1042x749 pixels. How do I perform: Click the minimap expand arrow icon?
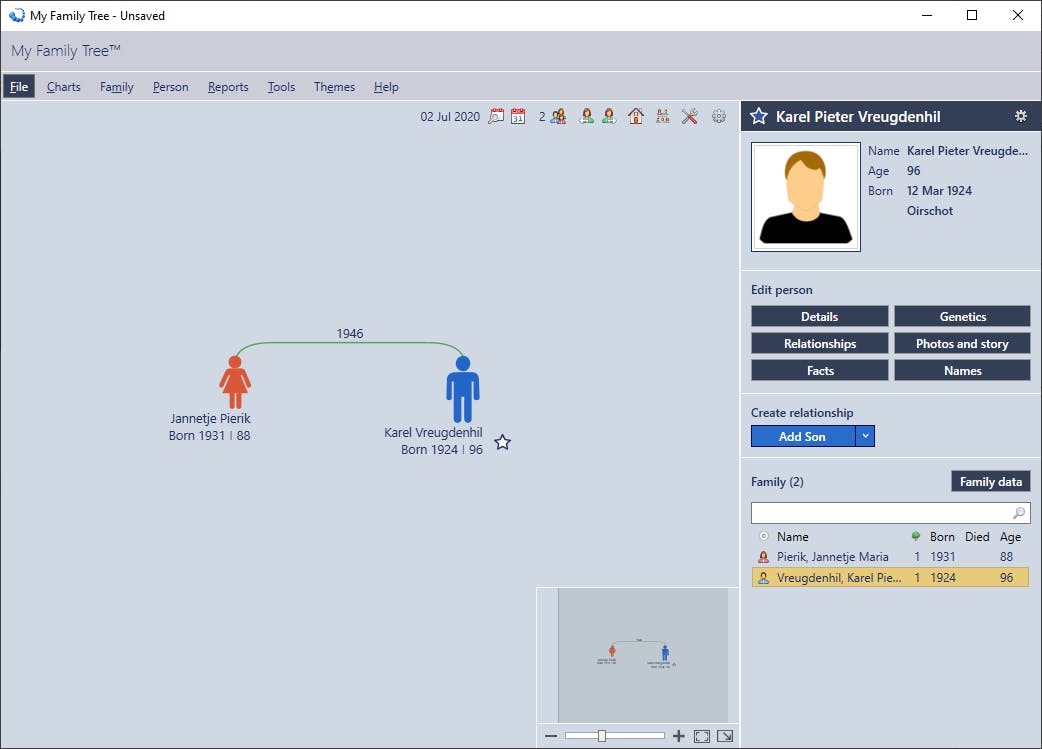click(x=725, y=736)
